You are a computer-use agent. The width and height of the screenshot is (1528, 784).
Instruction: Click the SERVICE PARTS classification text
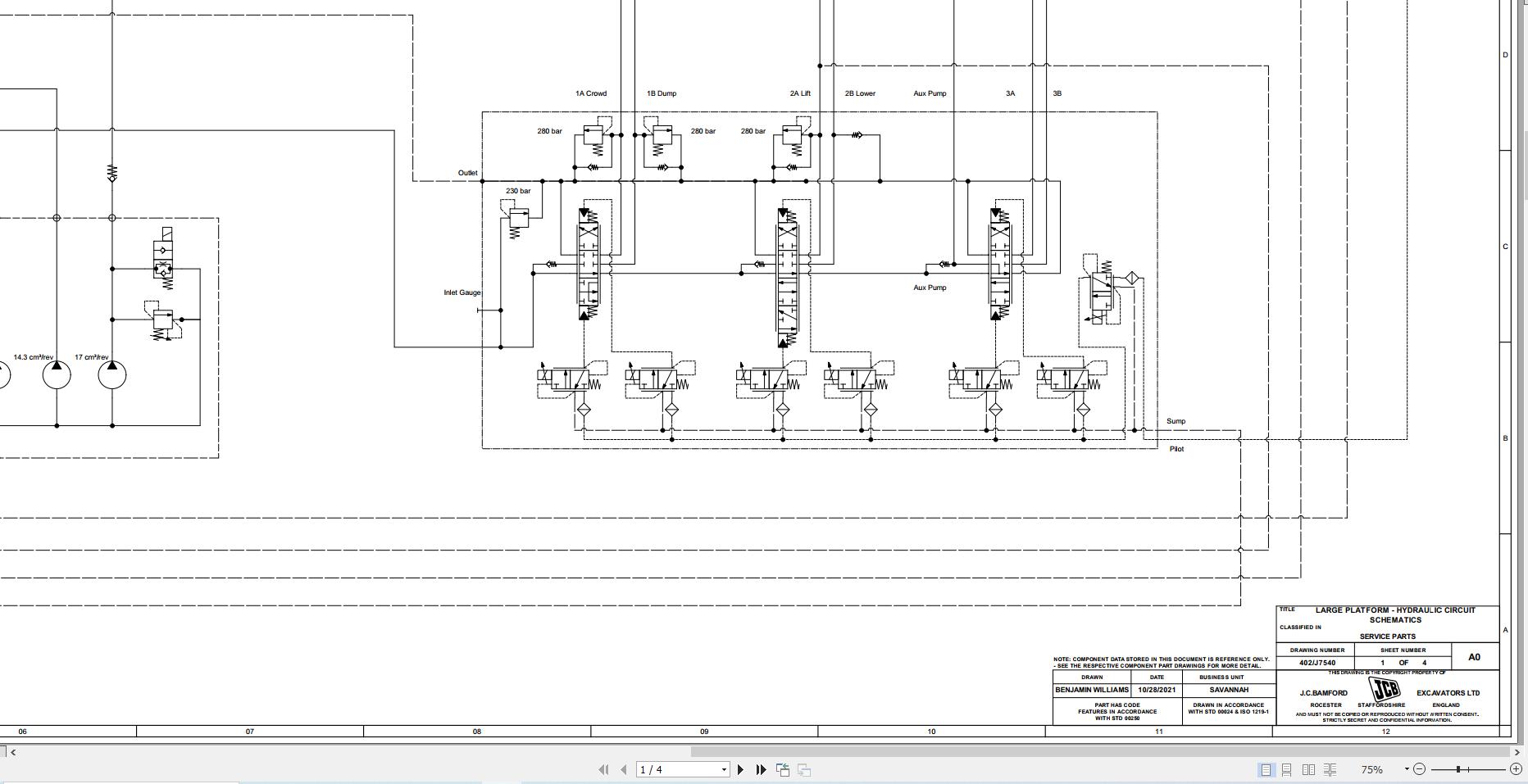[x=1388, y=637]
